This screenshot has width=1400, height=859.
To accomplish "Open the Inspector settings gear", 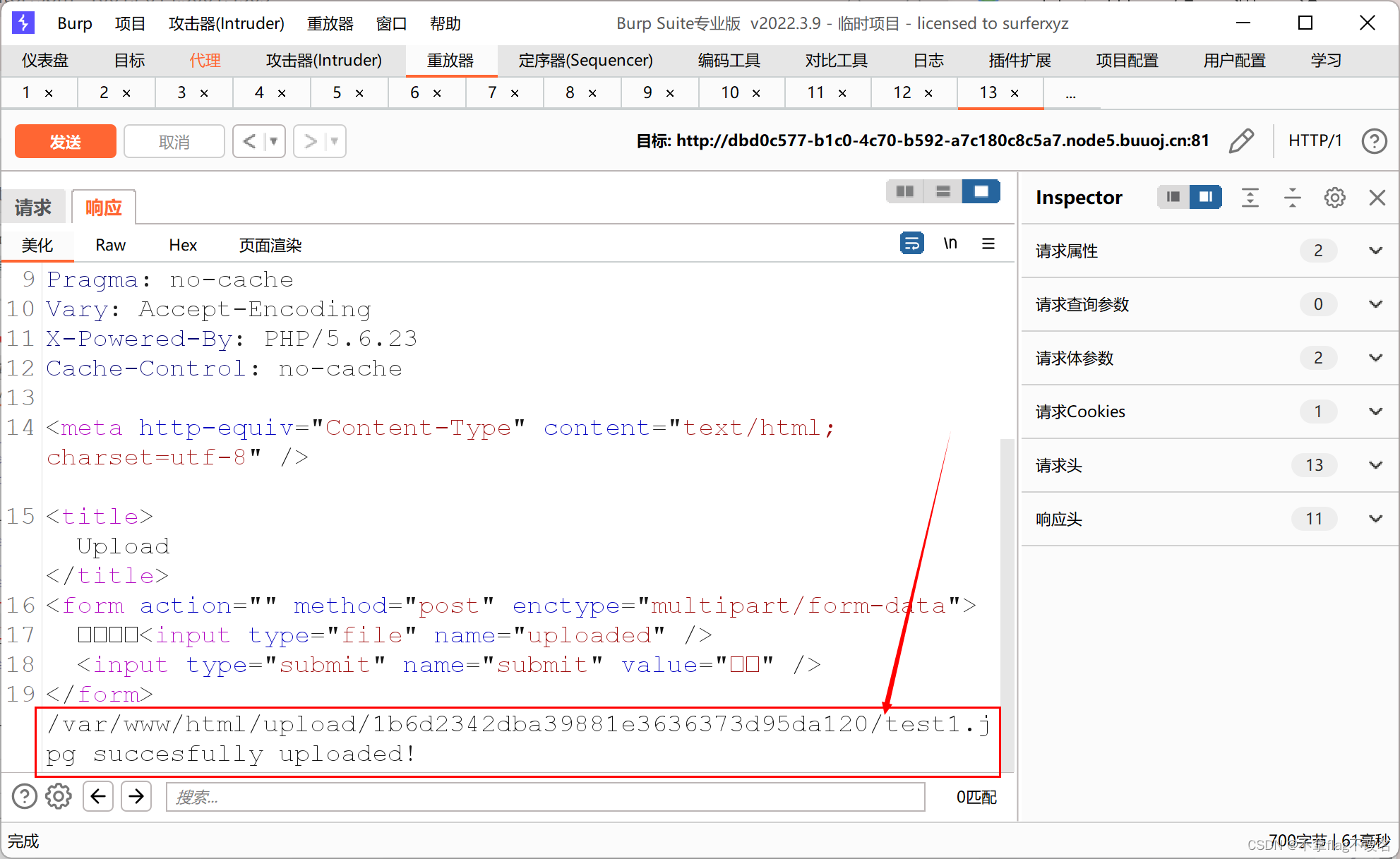I will coord(1334,198).
